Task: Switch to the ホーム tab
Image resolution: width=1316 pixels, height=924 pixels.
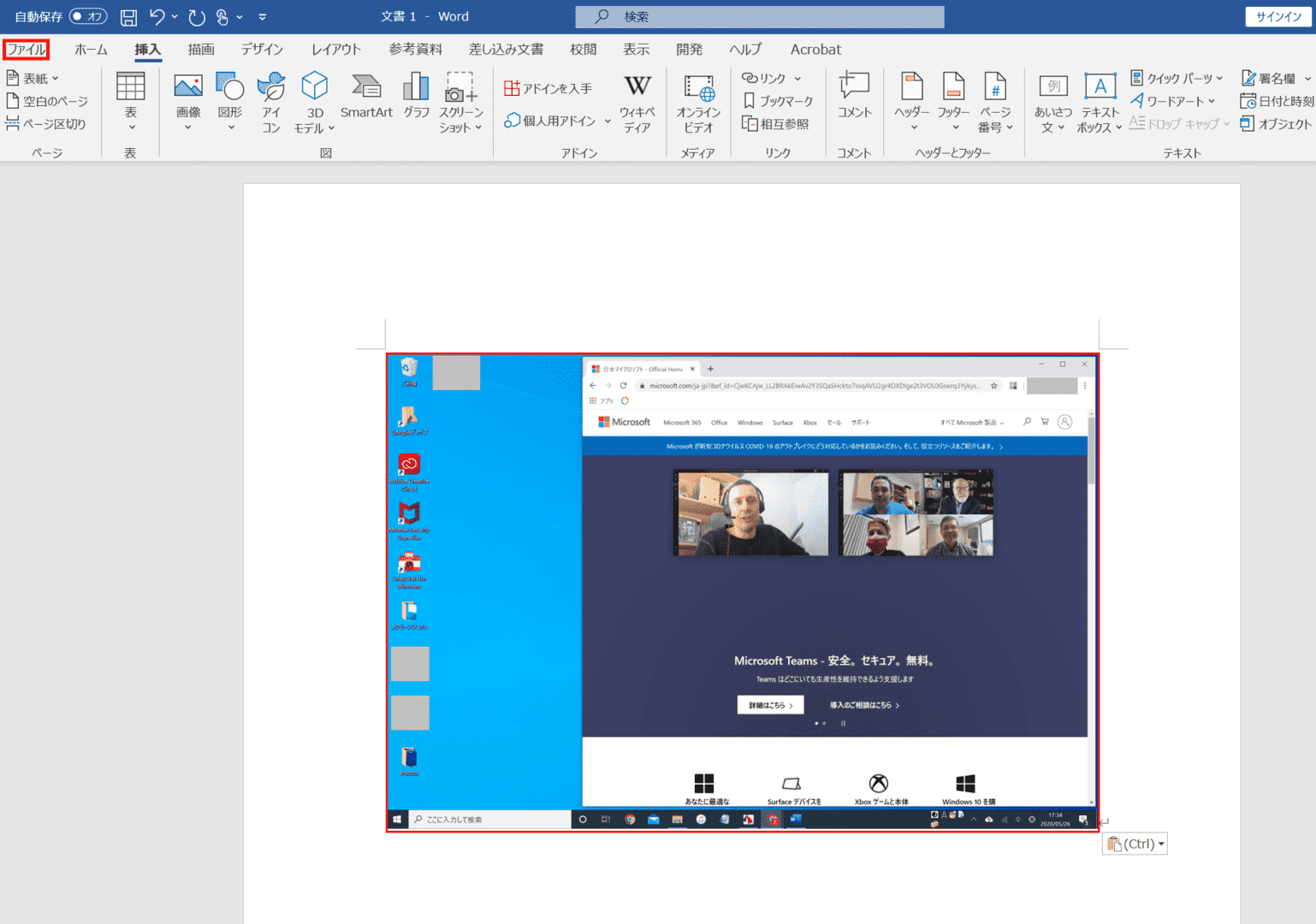Action: tap(91, 50)
